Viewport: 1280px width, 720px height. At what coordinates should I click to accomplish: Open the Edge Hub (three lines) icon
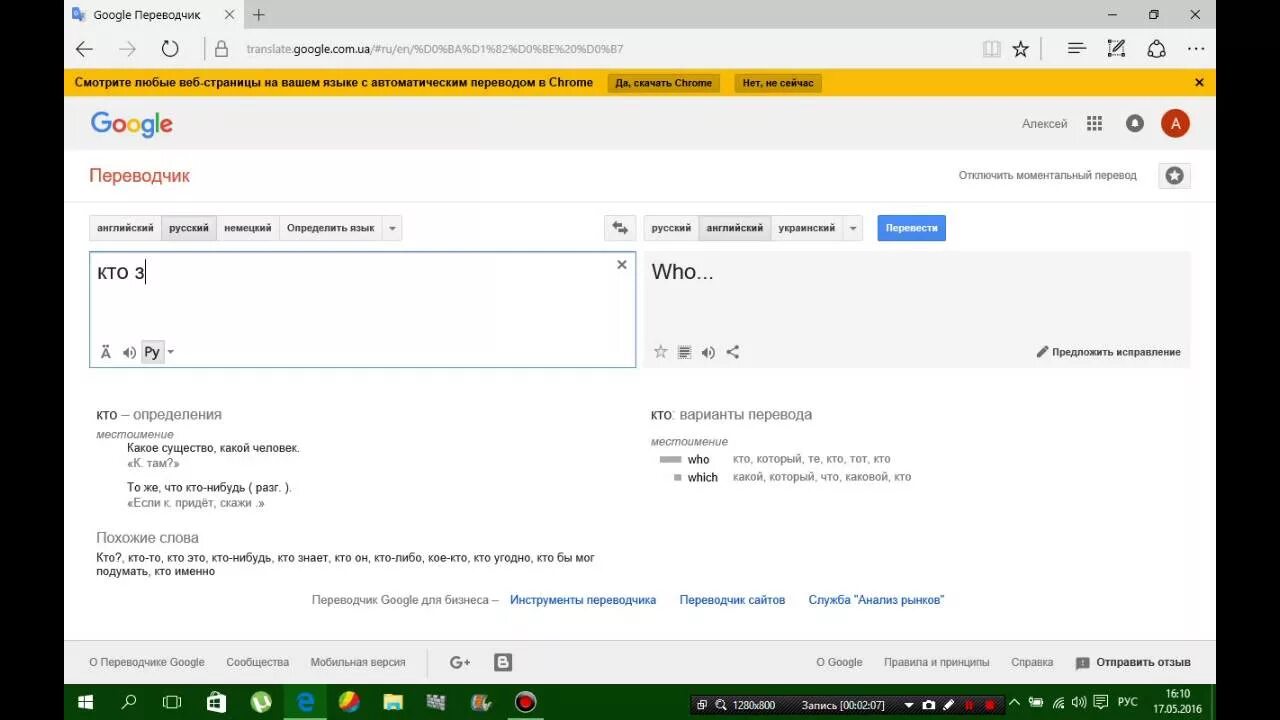click(x=1076, y=48)
